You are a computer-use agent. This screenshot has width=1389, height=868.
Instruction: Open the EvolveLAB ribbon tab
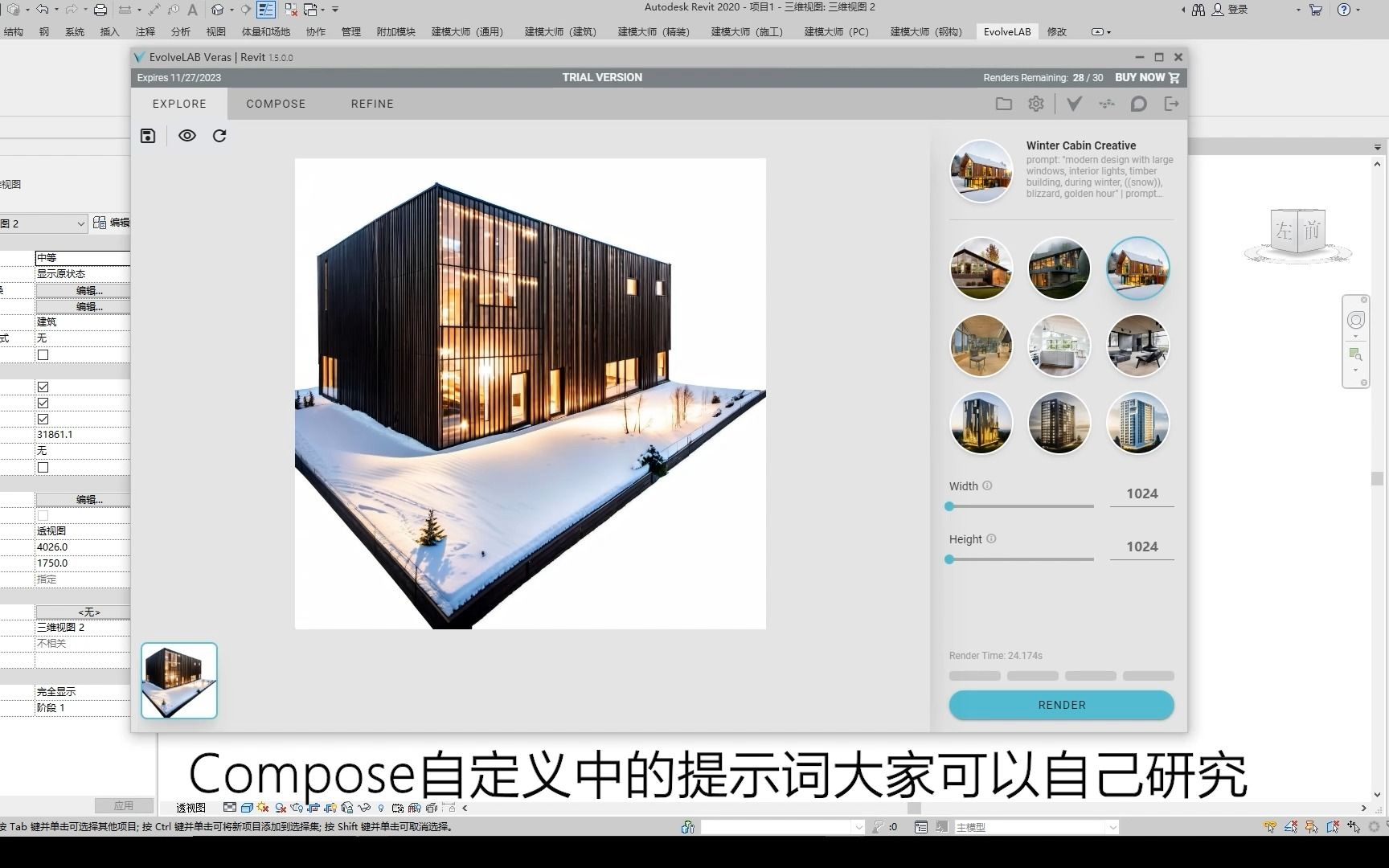click(x=1006, y=32)
